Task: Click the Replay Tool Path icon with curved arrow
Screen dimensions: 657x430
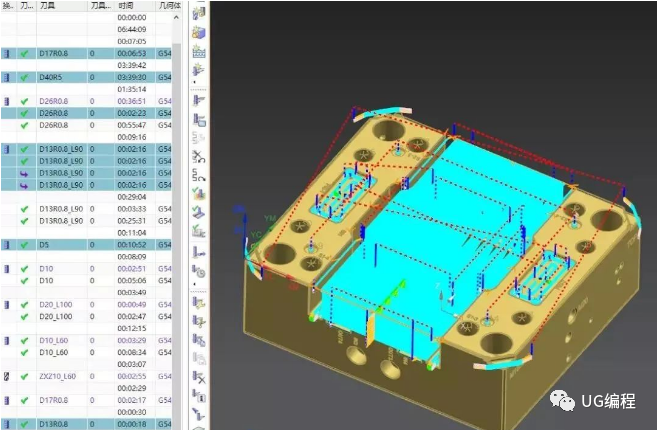Action: (x=199, y=175)
